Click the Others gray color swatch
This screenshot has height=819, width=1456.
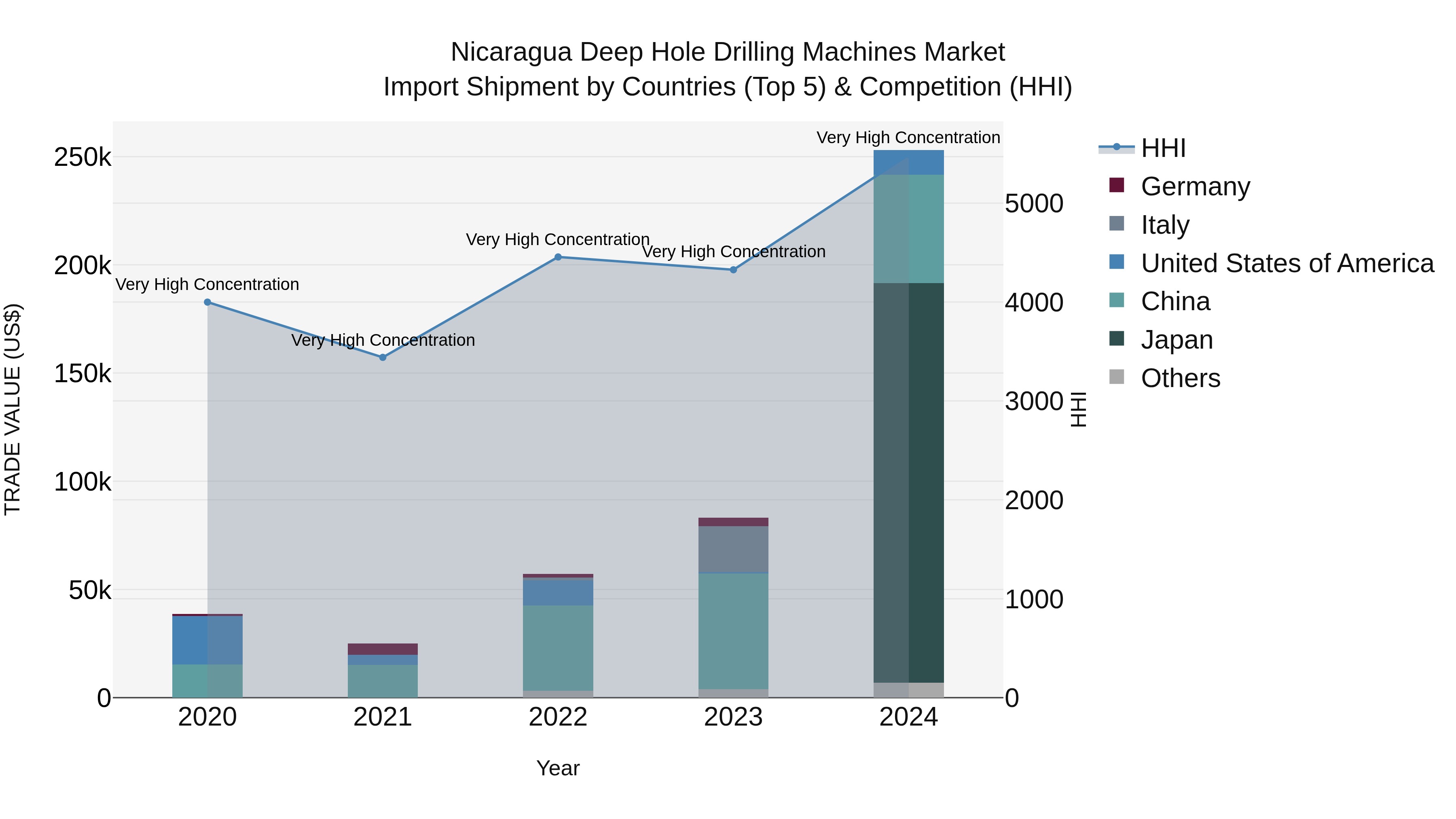point(1117,377)
